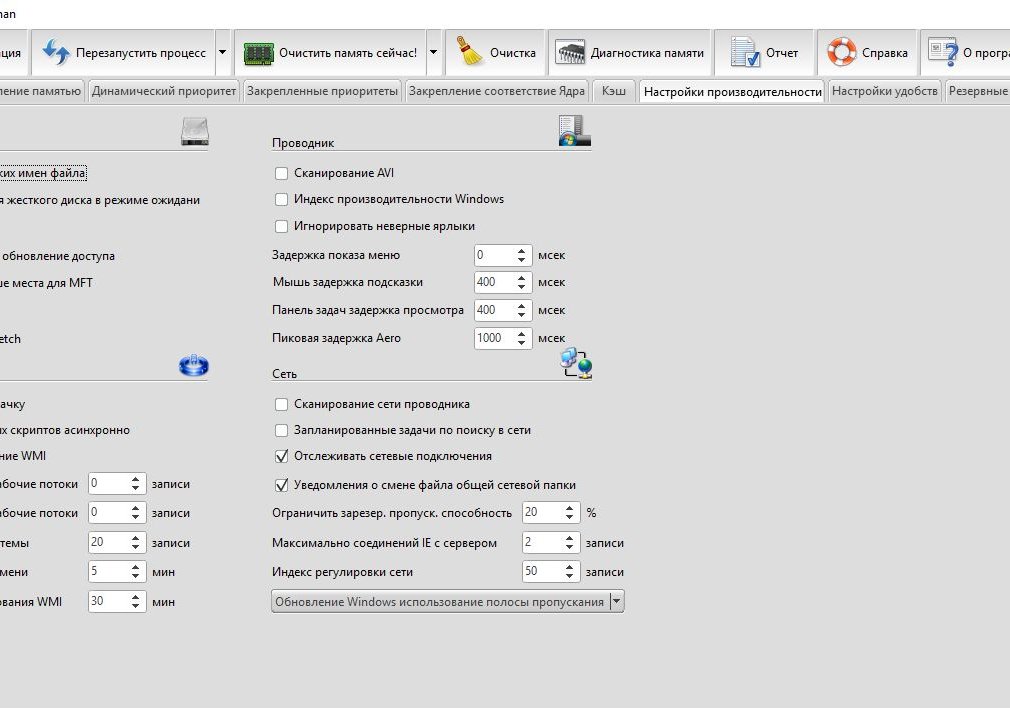Enable Игнорировать неверные ярлыки option
Viewport: 1010px width, 709px height.
click(281, 227)
